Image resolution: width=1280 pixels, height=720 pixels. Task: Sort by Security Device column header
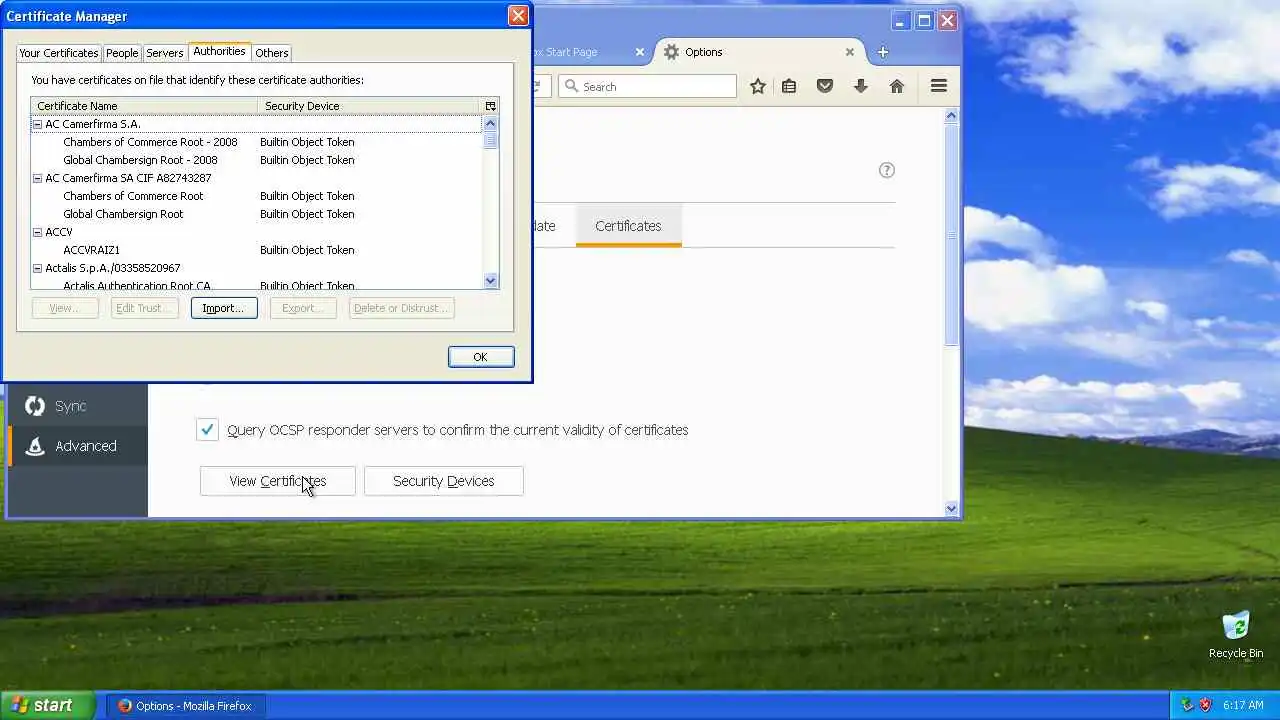tap(369, 106)
